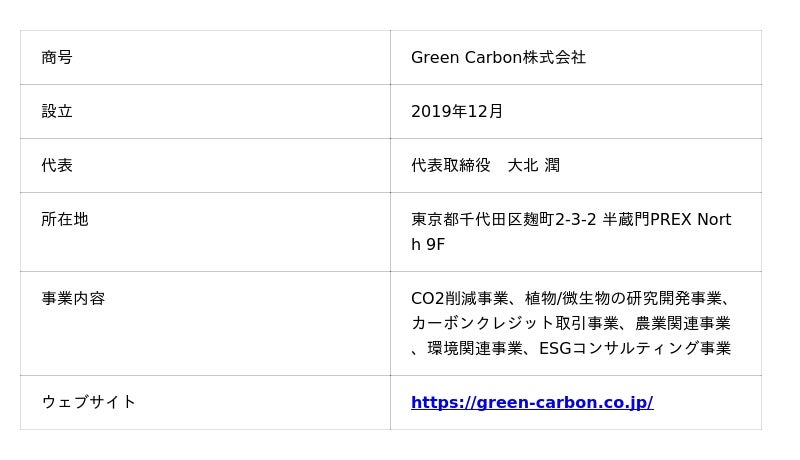The width and height of the screenshot is (800, 460).
Task: Click the 代表取締役 title text
Action: point(450,165)
